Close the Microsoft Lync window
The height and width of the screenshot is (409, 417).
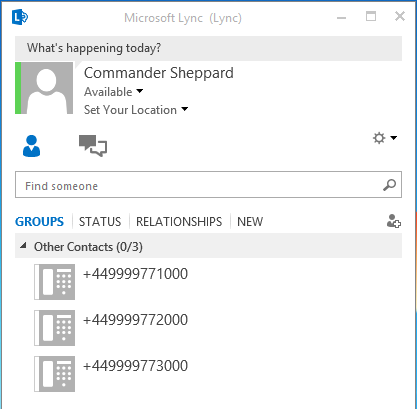click(400, 16)
